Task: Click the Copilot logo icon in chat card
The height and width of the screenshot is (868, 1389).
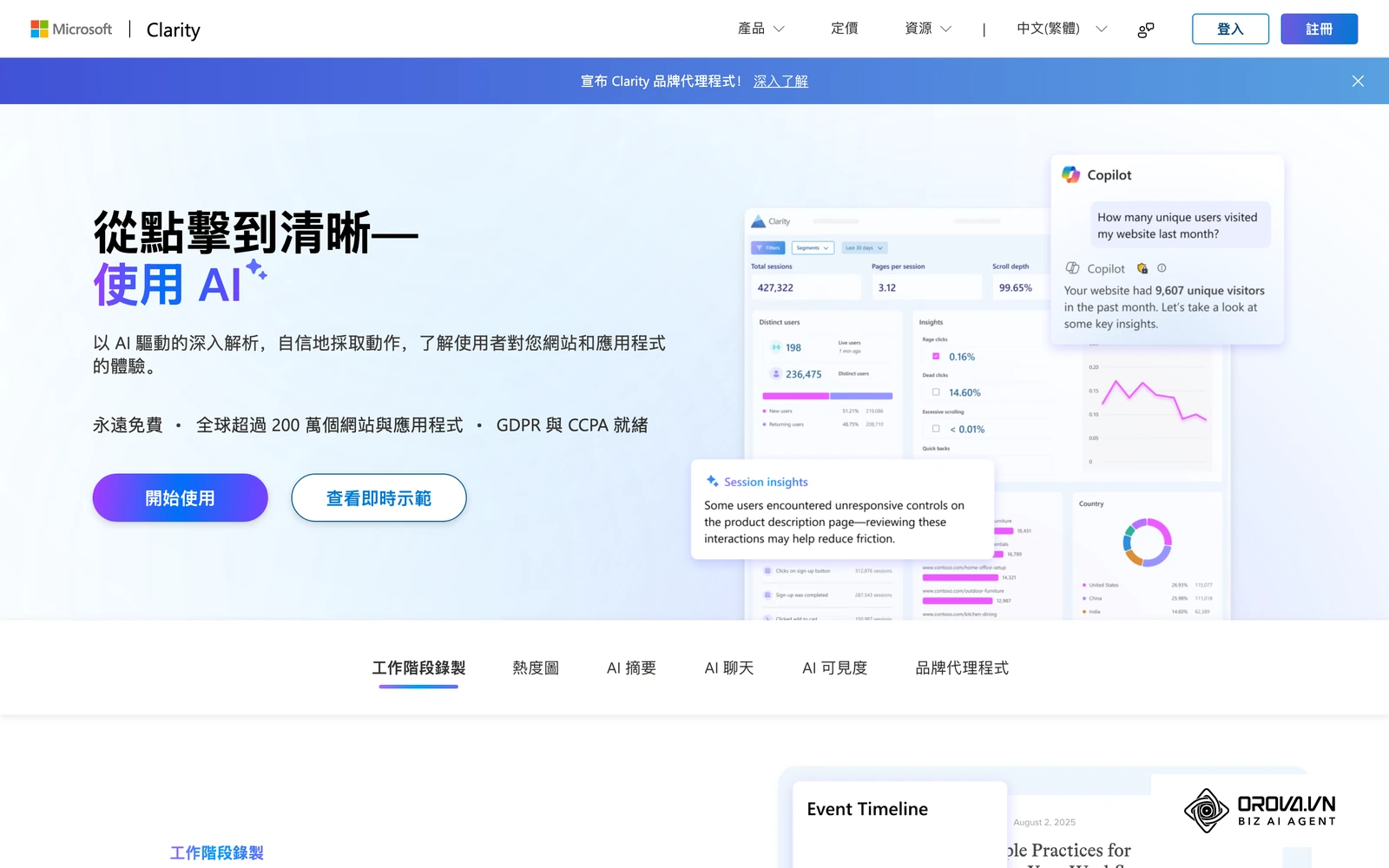Action: coord(1071,174)
